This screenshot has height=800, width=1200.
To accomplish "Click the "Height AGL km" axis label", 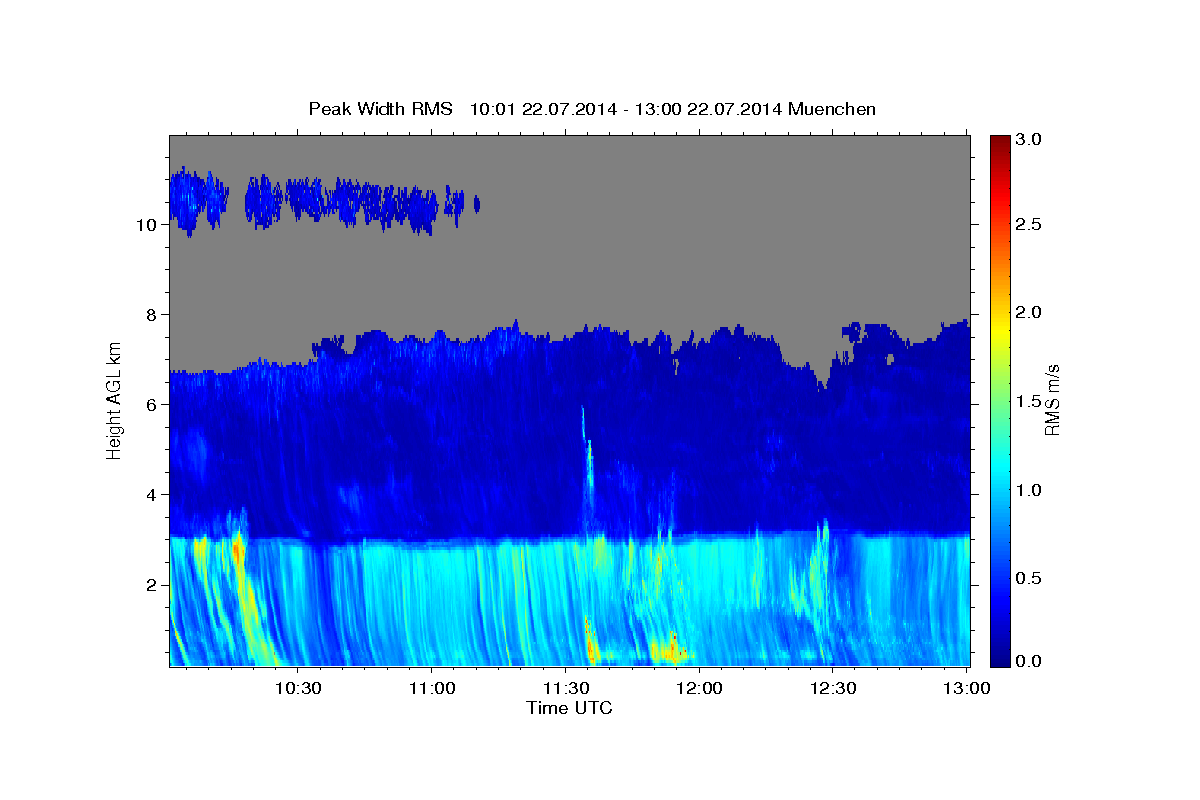I will click(x=115, y=400).
